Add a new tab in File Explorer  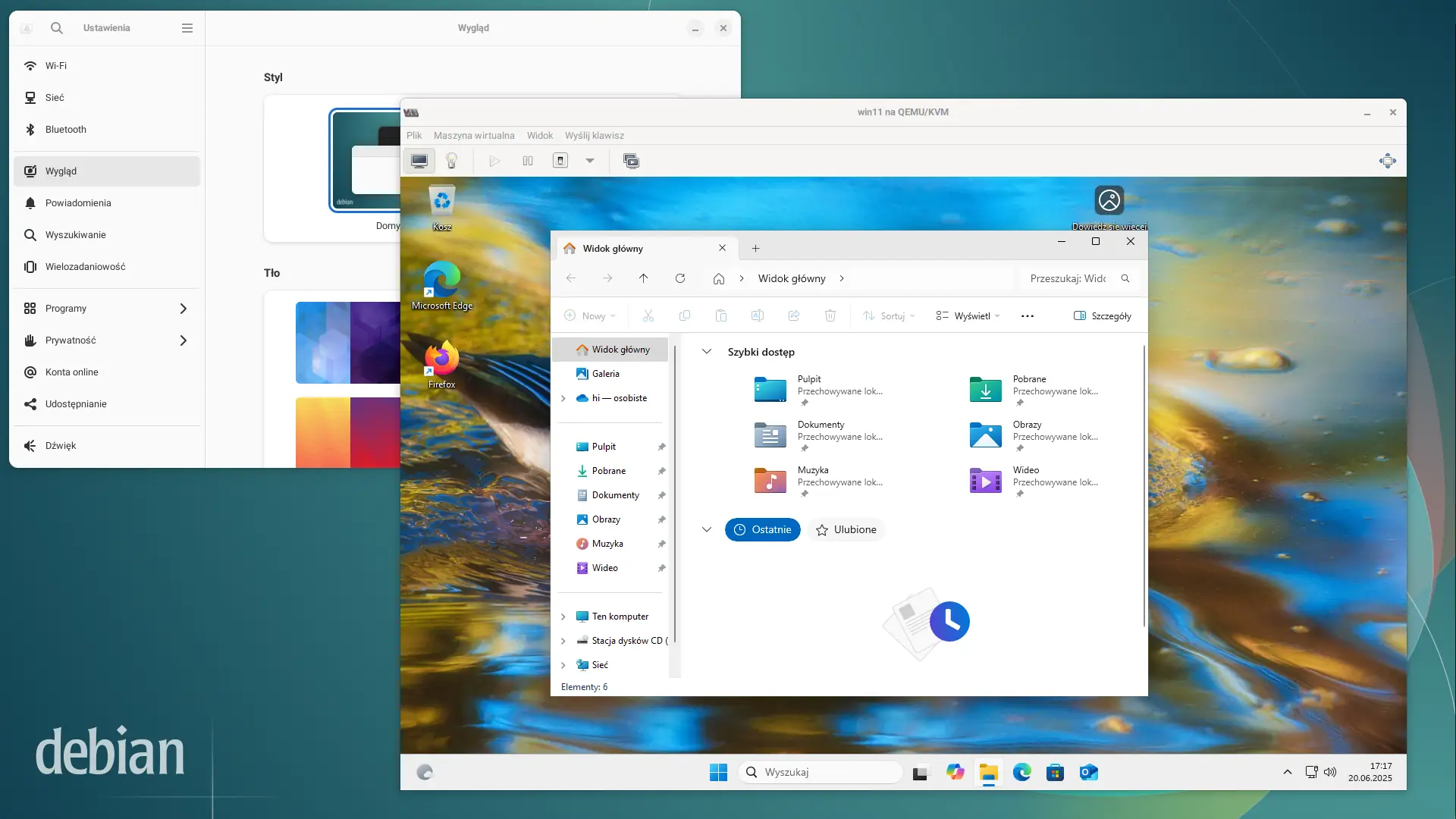tap(755, 249)
